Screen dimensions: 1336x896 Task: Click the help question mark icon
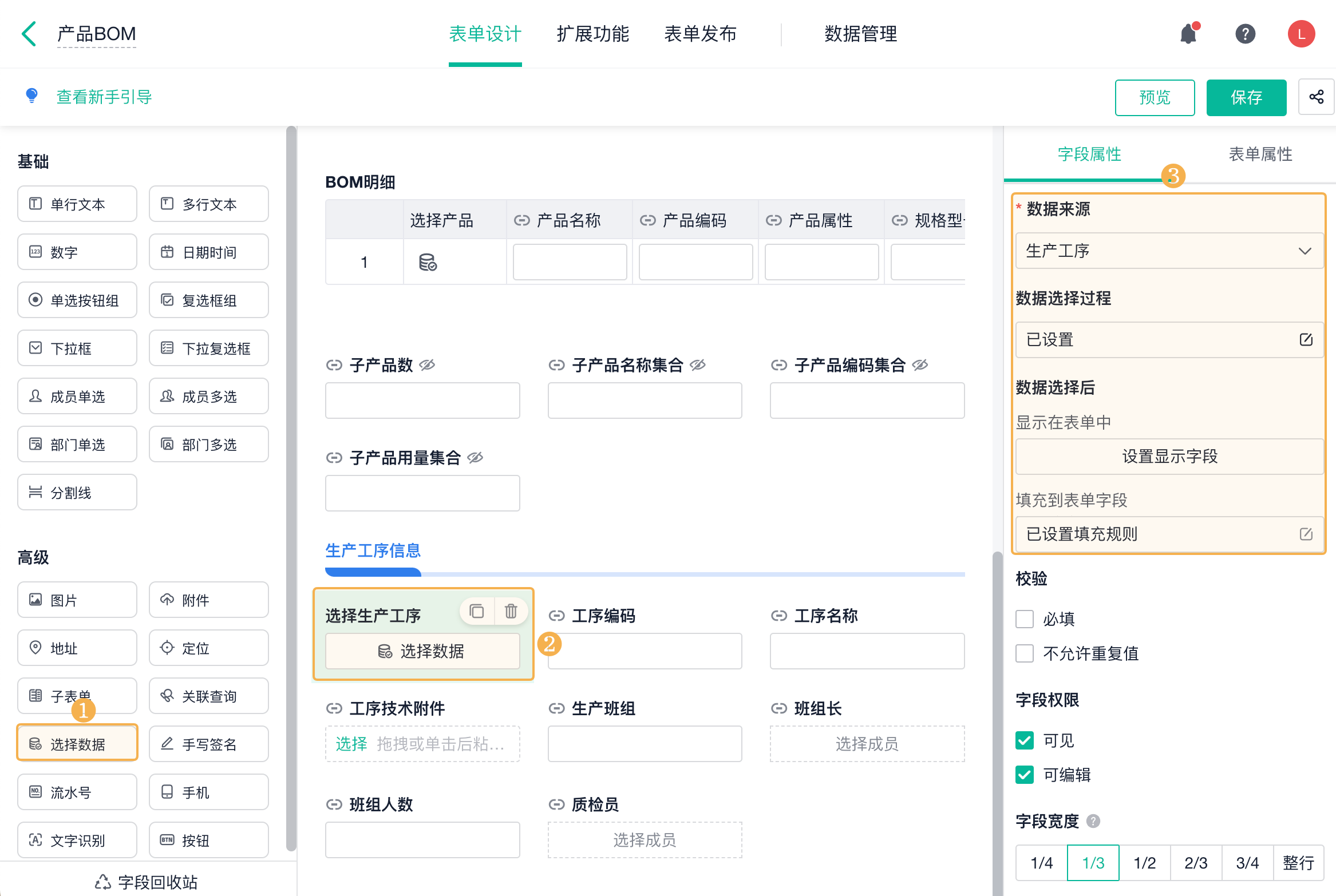click(1245, 34)
